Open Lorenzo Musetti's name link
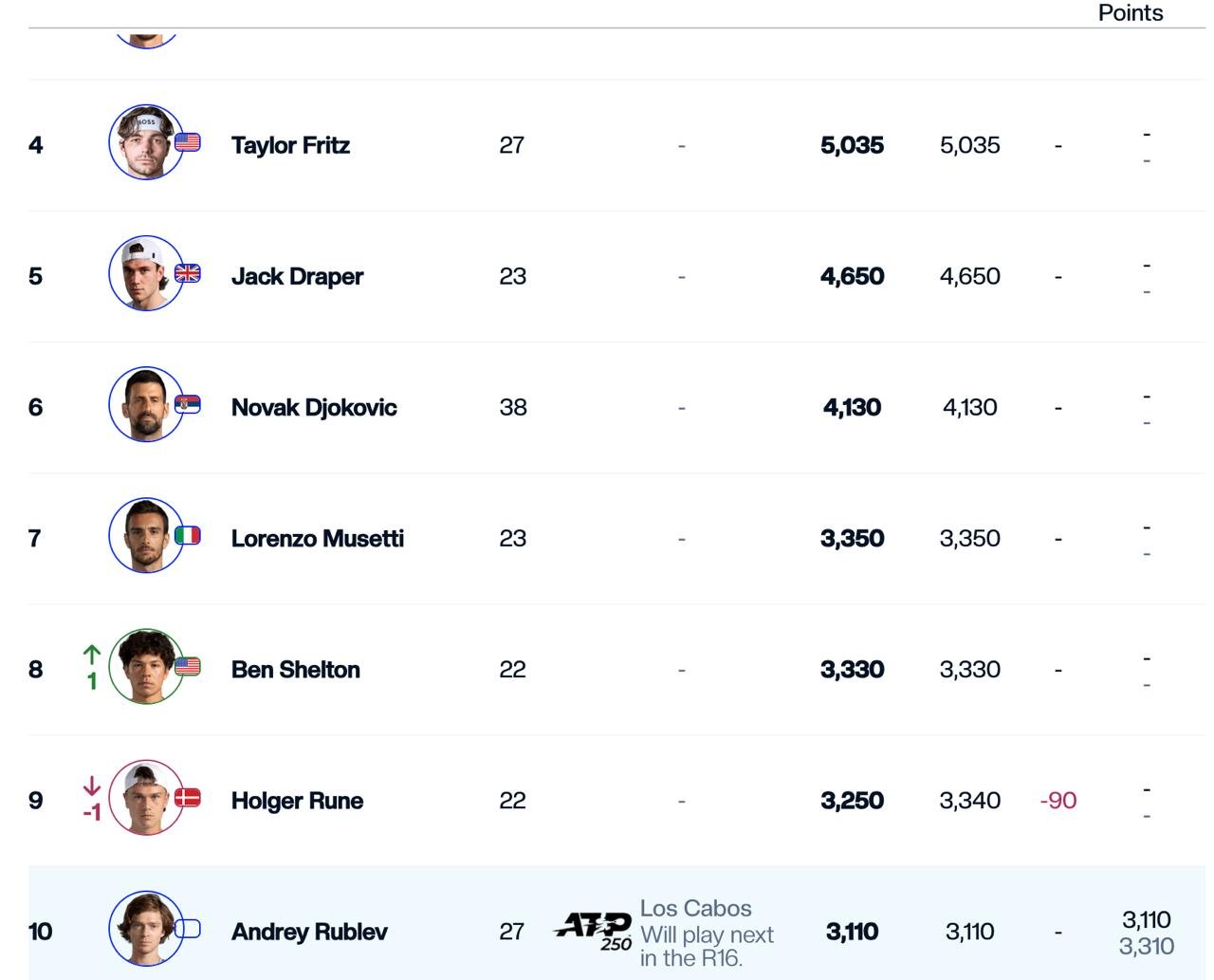 (x=317, y=539)
